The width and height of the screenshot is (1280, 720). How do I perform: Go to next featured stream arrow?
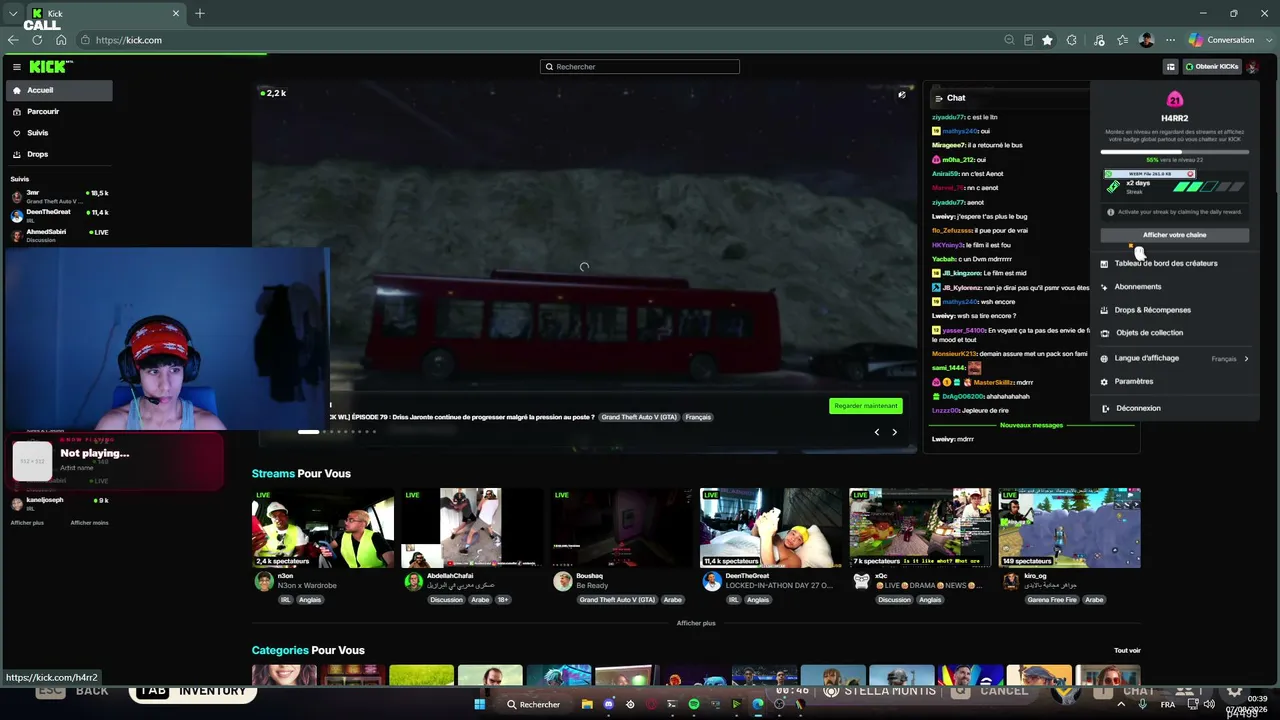pos(894,432)
